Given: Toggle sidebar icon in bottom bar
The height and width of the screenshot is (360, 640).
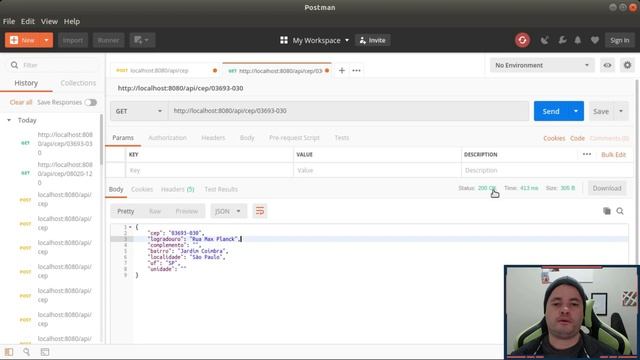Looking at the screenshot, I should pyautogui.click(x=9, y=352).
